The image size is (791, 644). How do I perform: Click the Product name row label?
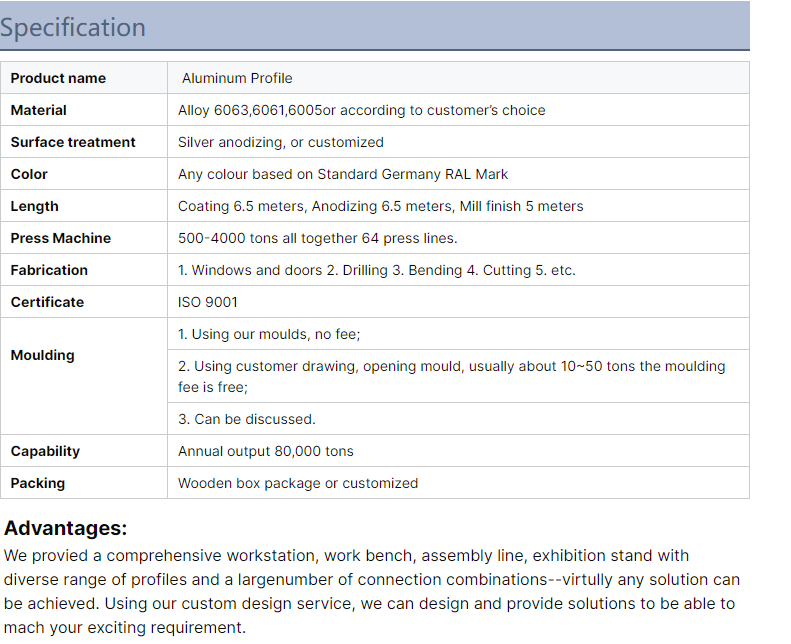pos(58,78)
